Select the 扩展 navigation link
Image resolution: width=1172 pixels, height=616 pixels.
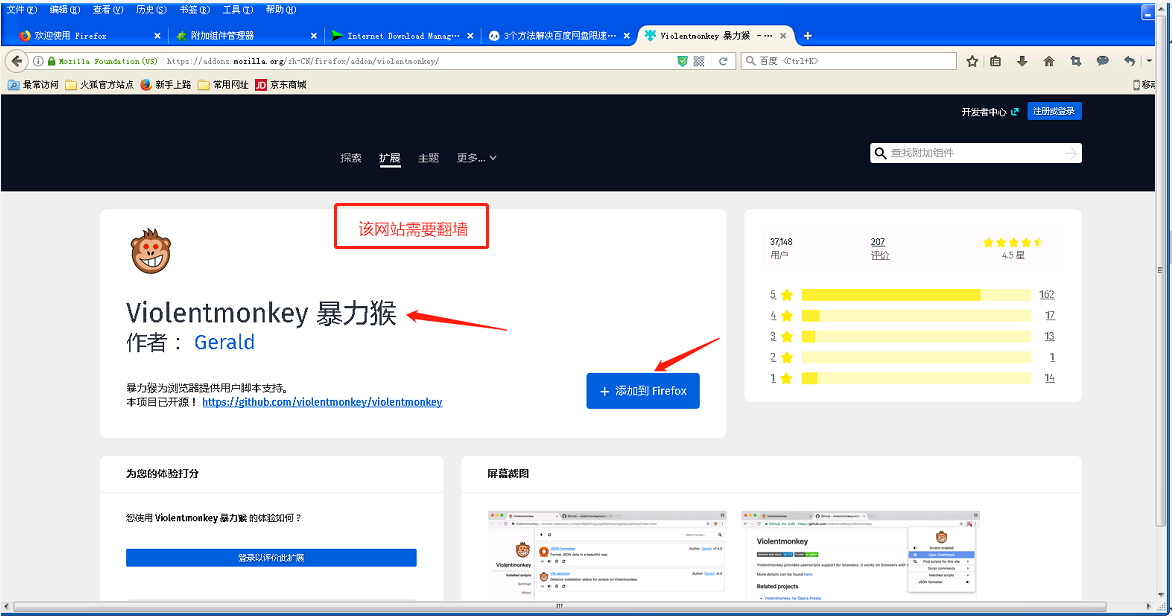point(389,158)
